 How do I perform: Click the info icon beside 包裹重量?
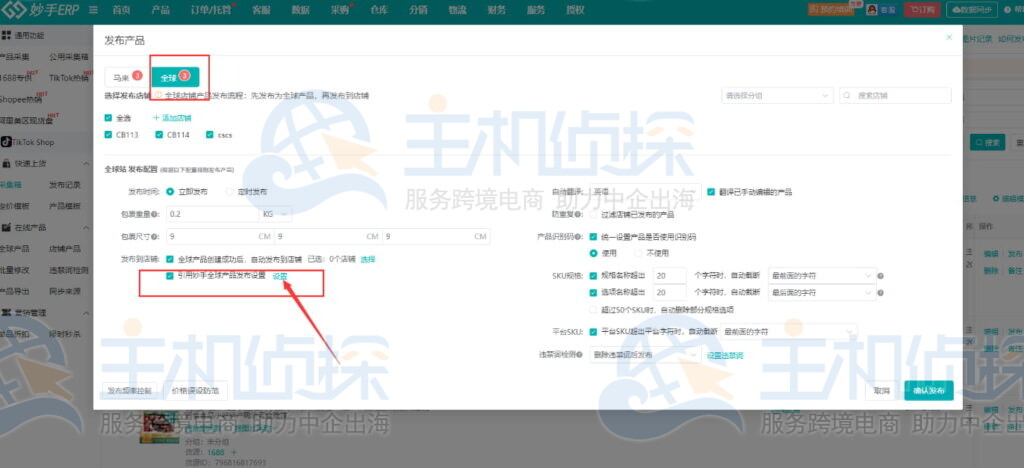click(x=155, y=214)
